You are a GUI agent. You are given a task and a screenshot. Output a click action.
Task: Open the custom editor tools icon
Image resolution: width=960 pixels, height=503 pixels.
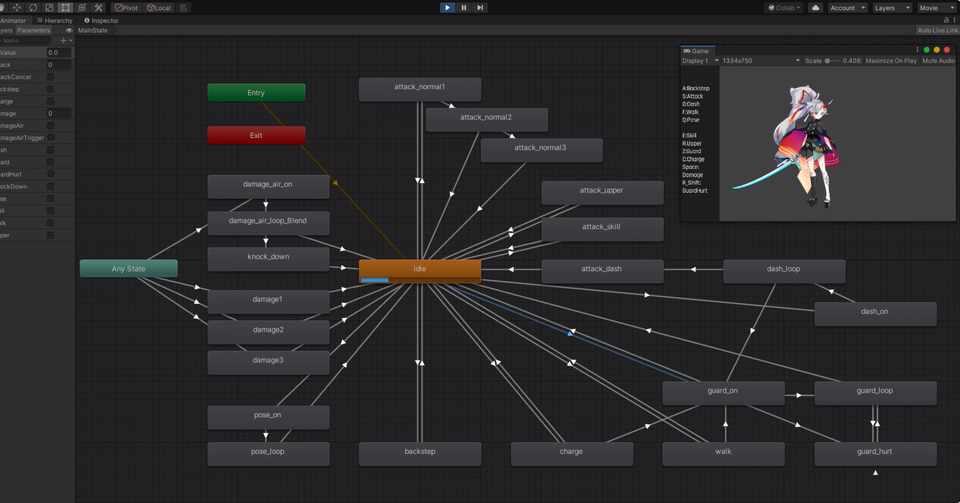[99, 8]
